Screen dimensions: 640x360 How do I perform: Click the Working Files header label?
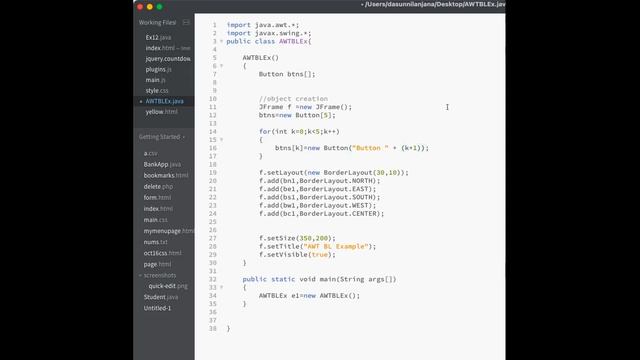157,22
